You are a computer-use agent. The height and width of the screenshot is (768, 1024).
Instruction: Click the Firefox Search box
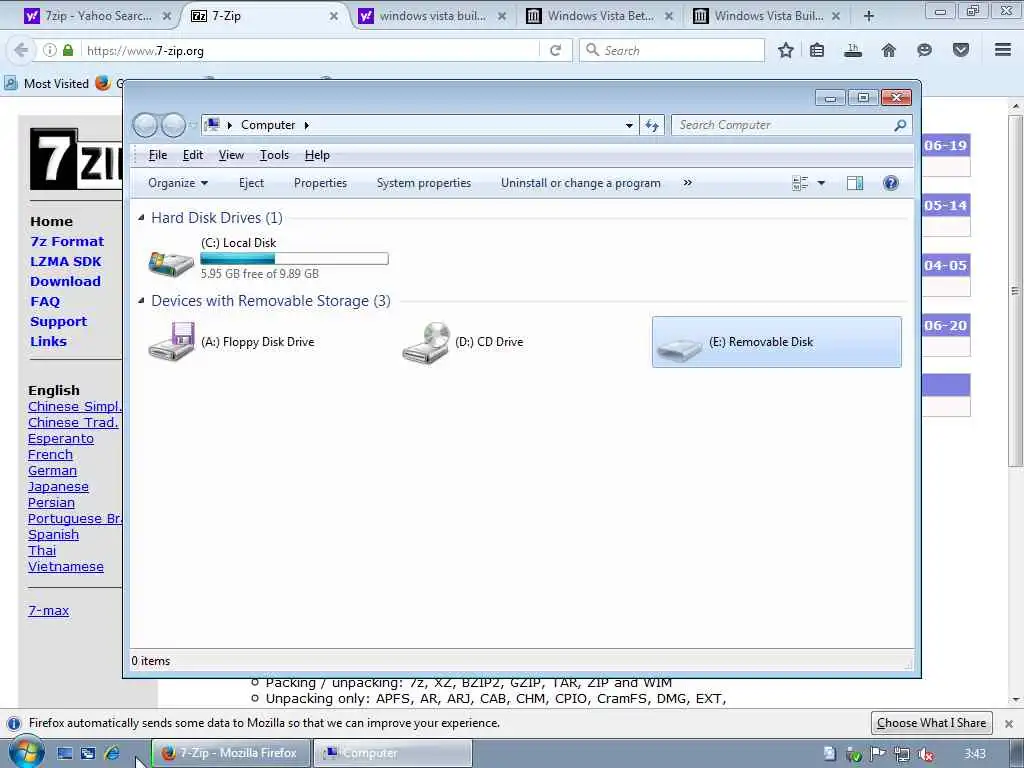coord(672,50)
